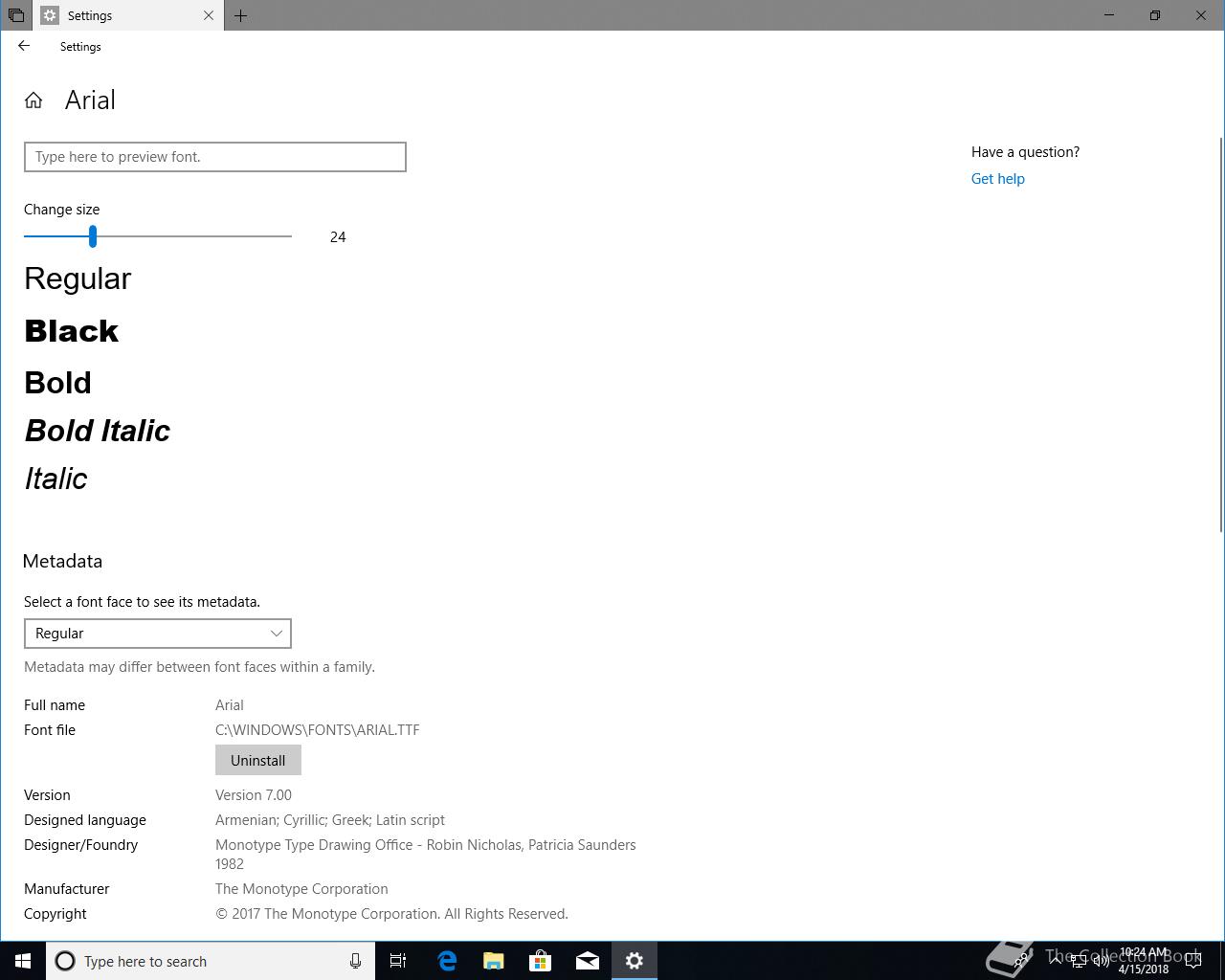Viewport: 1225px width, 980px height.
Task: Click the Black font face preview
Action: pyautogui.click(x=72, y=331)
